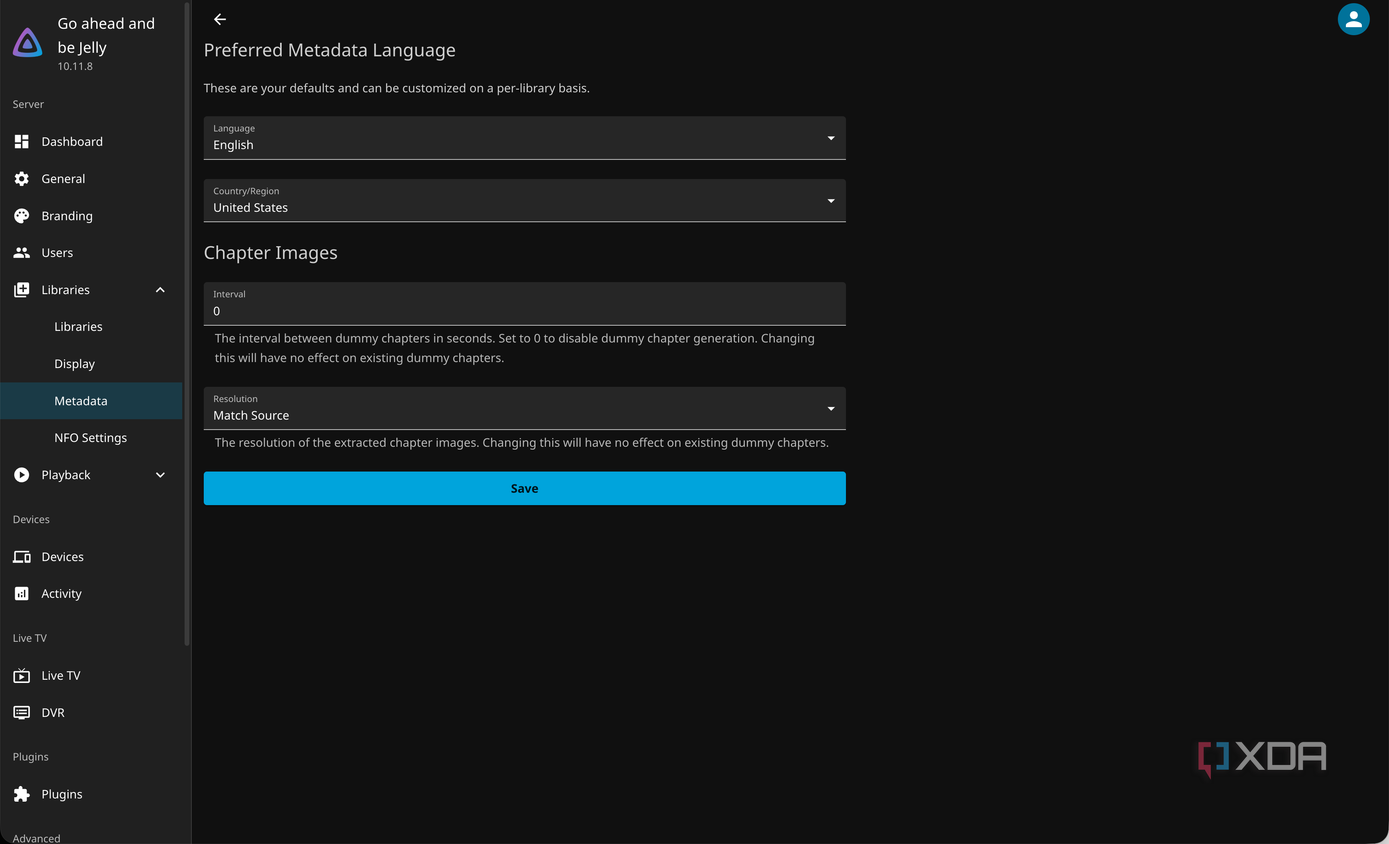Open the Branding page
Image resolution: width=1389 pixels, height=844 pixels.
click(67, 216)
